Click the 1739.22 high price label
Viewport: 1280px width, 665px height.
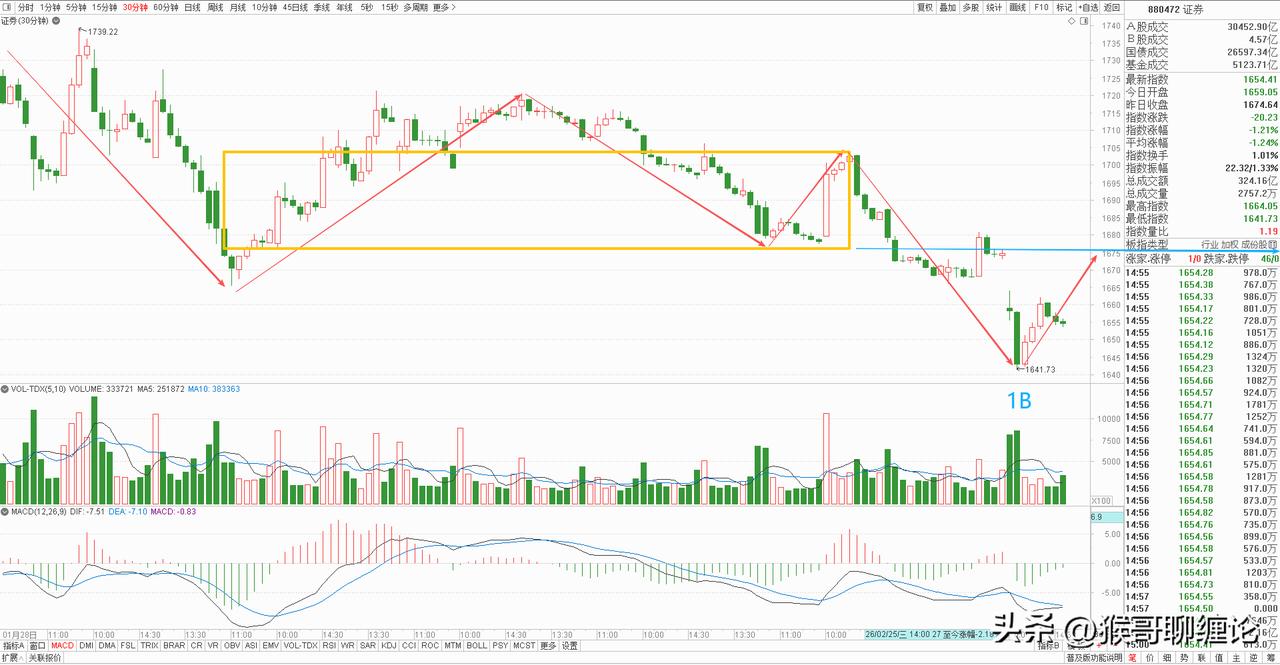(x=102, y=32)
